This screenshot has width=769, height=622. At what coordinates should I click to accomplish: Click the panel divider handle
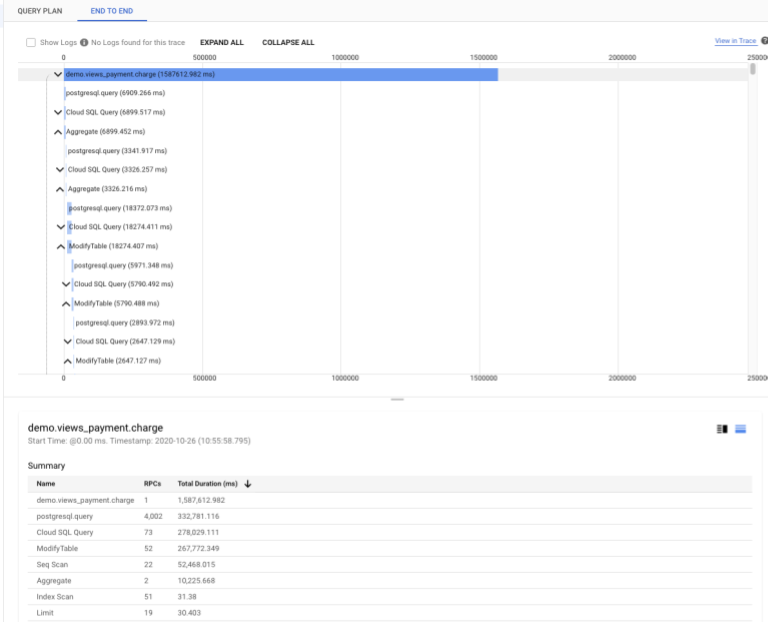click(397, 399)
